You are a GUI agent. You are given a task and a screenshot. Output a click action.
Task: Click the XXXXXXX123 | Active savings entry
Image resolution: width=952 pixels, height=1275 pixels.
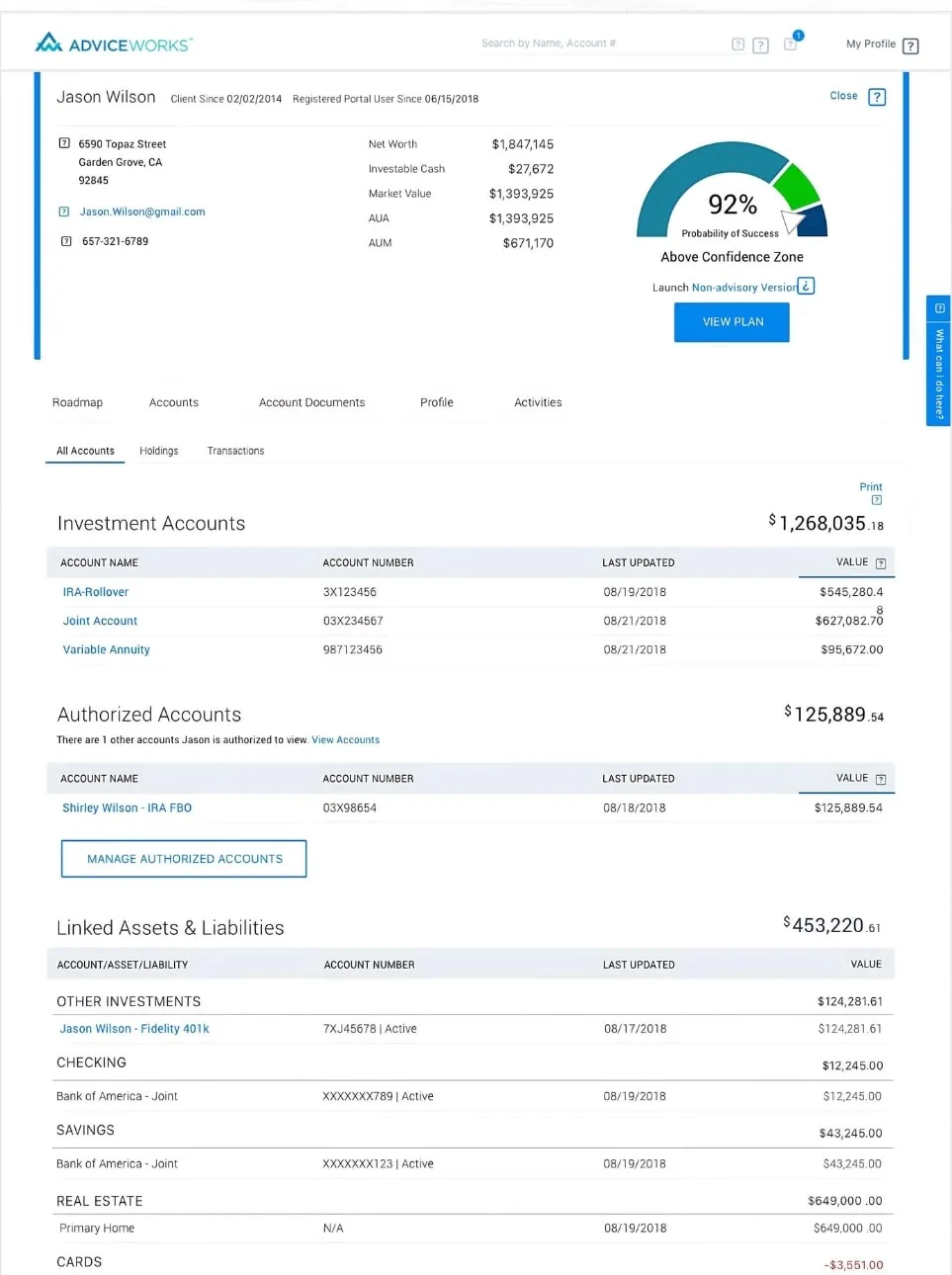(378, 1163)
